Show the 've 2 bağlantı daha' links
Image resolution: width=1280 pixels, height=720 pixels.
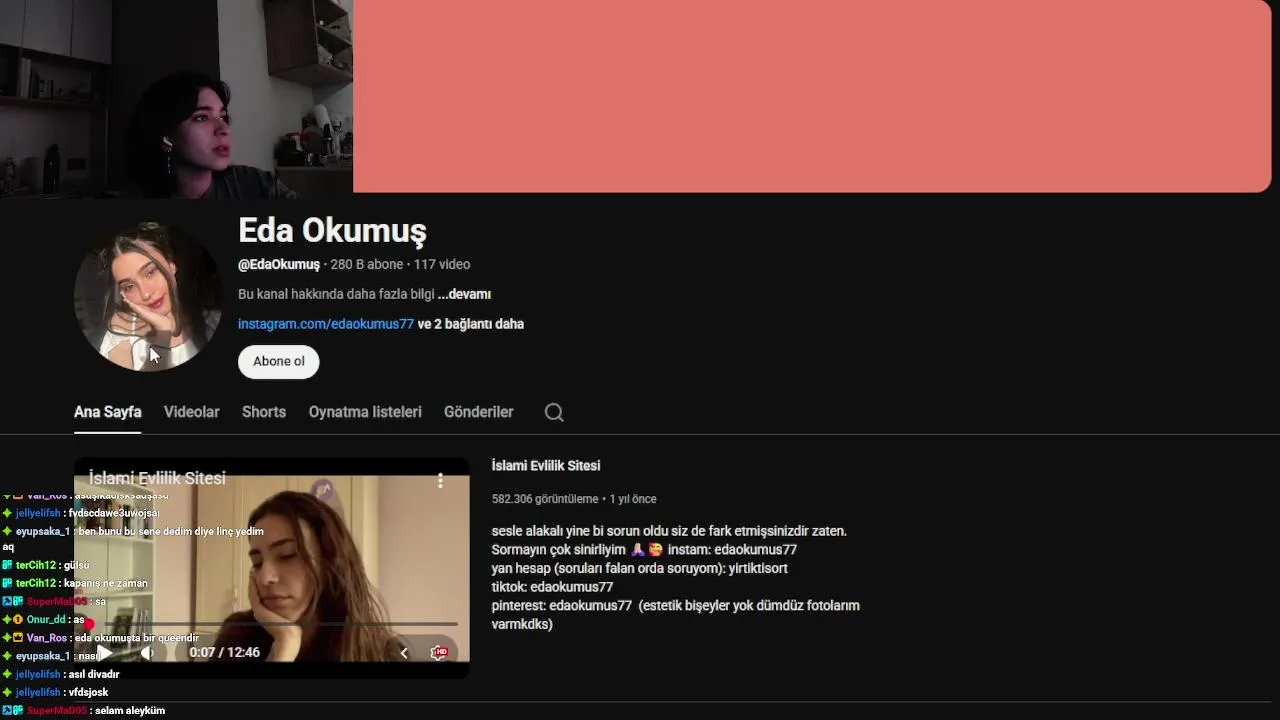tap(471, 324)
